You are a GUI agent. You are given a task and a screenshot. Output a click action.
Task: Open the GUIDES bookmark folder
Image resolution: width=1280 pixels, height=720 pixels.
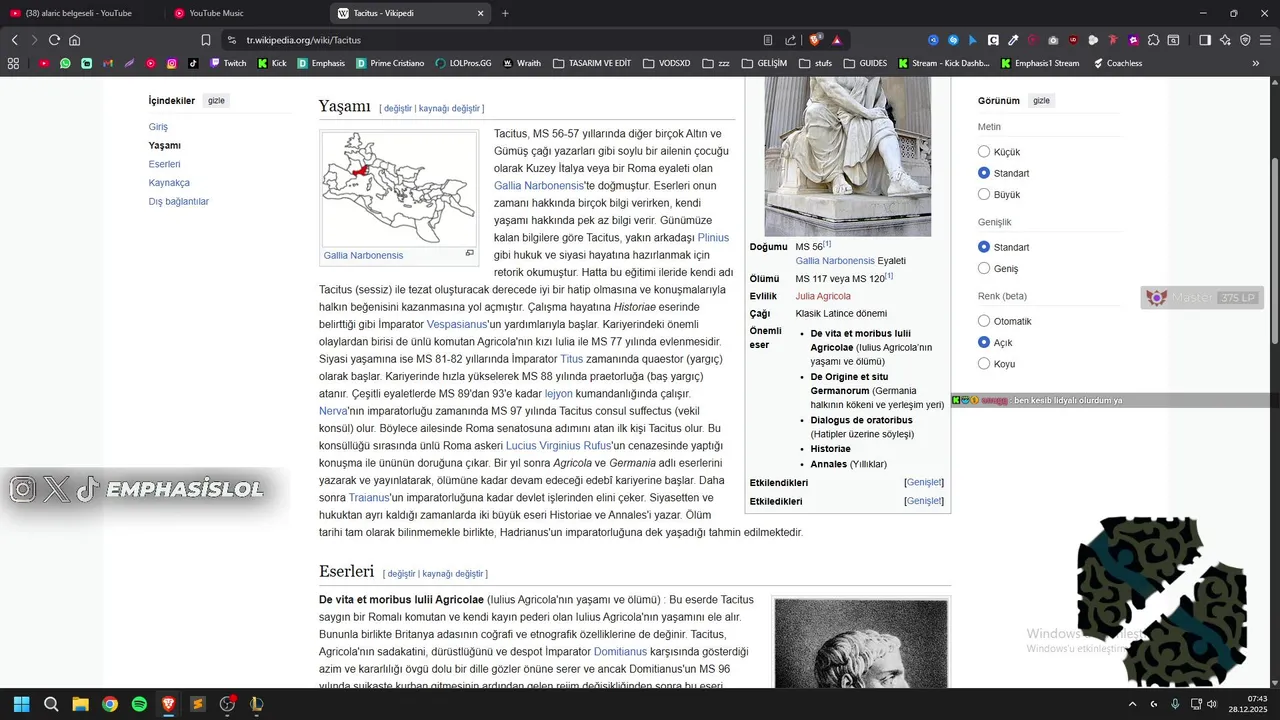(x=865, y=63)
